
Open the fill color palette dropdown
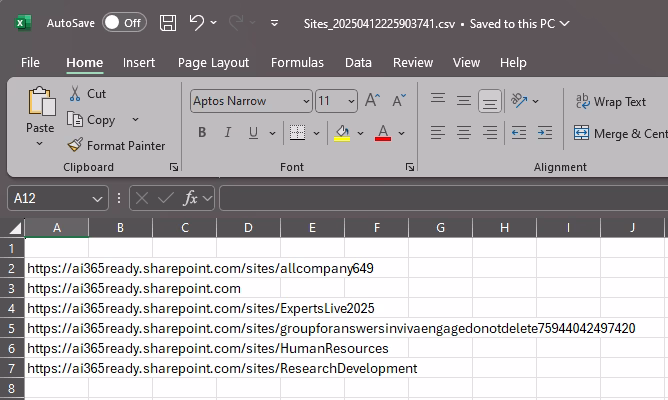[360, 133]
